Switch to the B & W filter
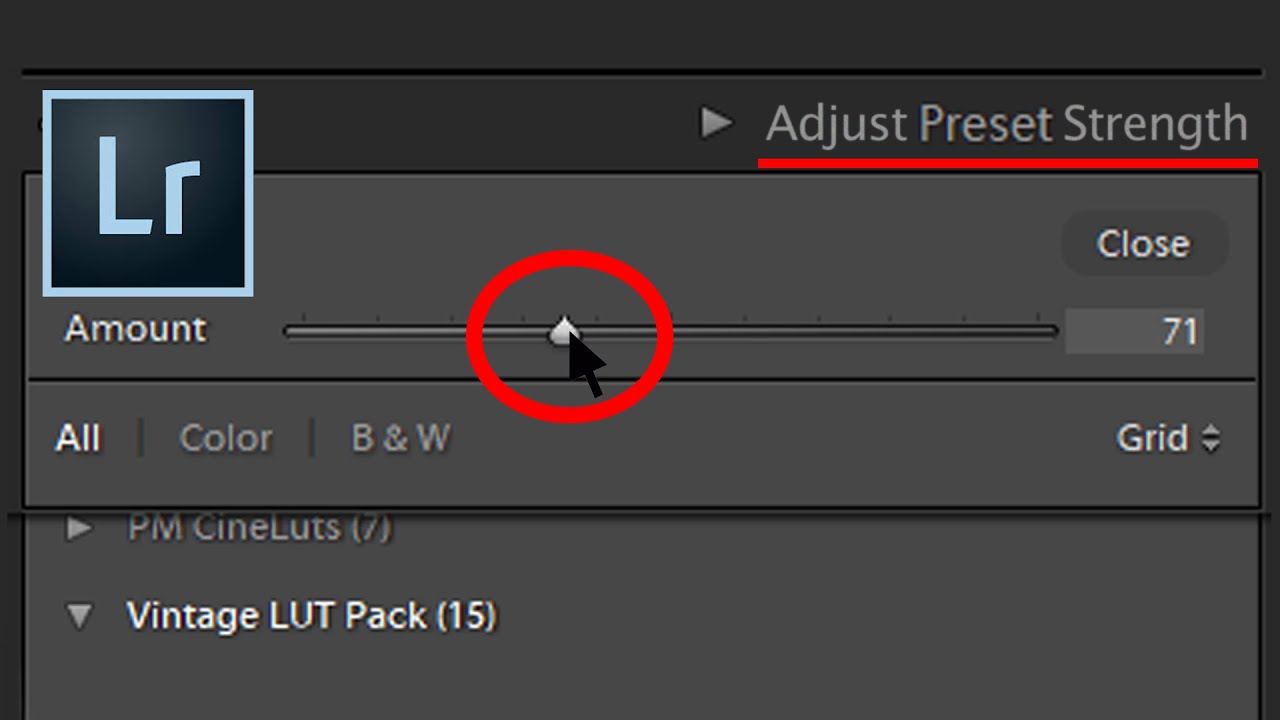The height and width of the screenshot is (720, 1280). pyautogui.click(x=401, y=438)
